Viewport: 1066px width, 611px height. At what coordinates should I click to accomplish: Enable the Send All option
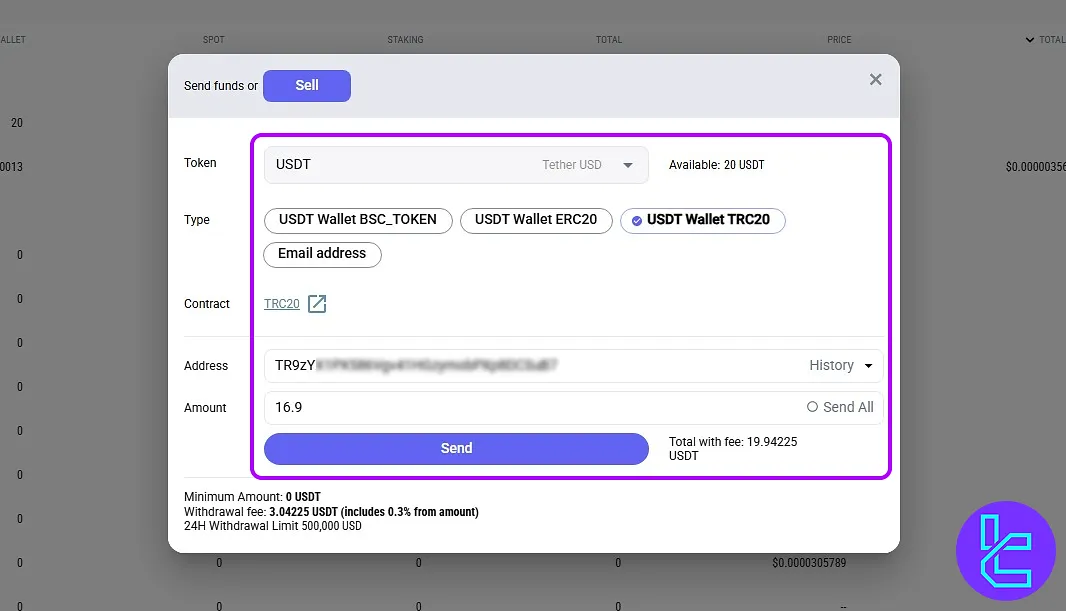840,407
